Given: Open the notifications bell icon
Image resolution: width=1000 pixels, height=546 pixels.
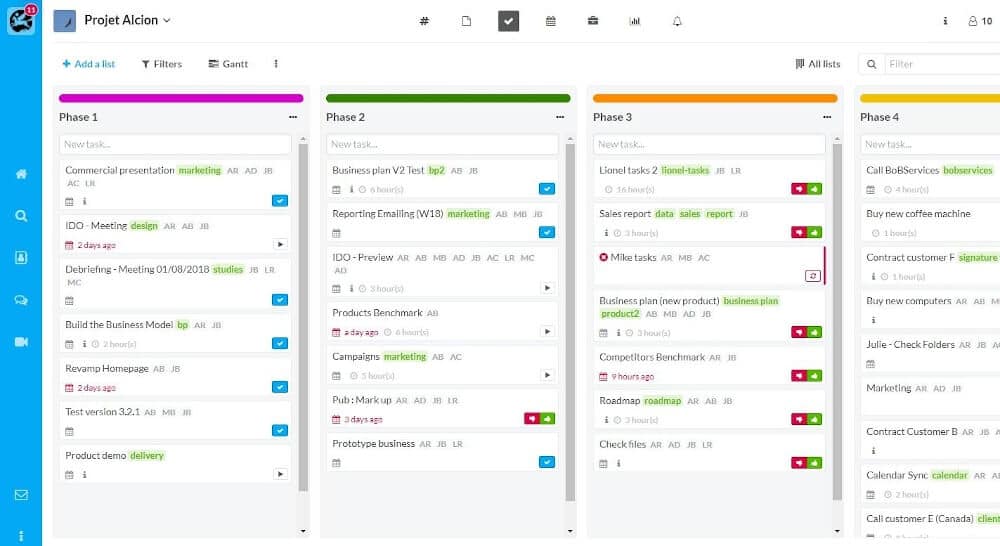Looking at the screenshot, I should [x=677, y=21].
